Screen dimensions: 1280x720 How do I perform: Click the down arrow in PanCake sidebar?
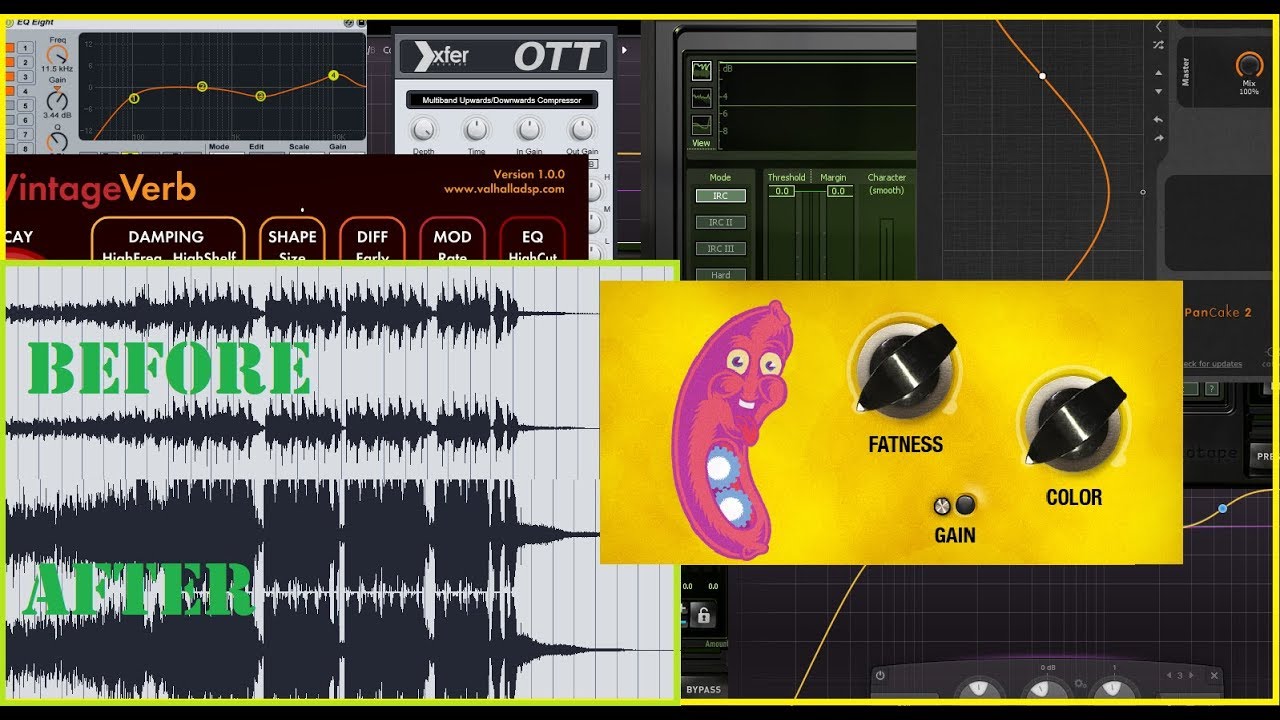(1159, 91)
